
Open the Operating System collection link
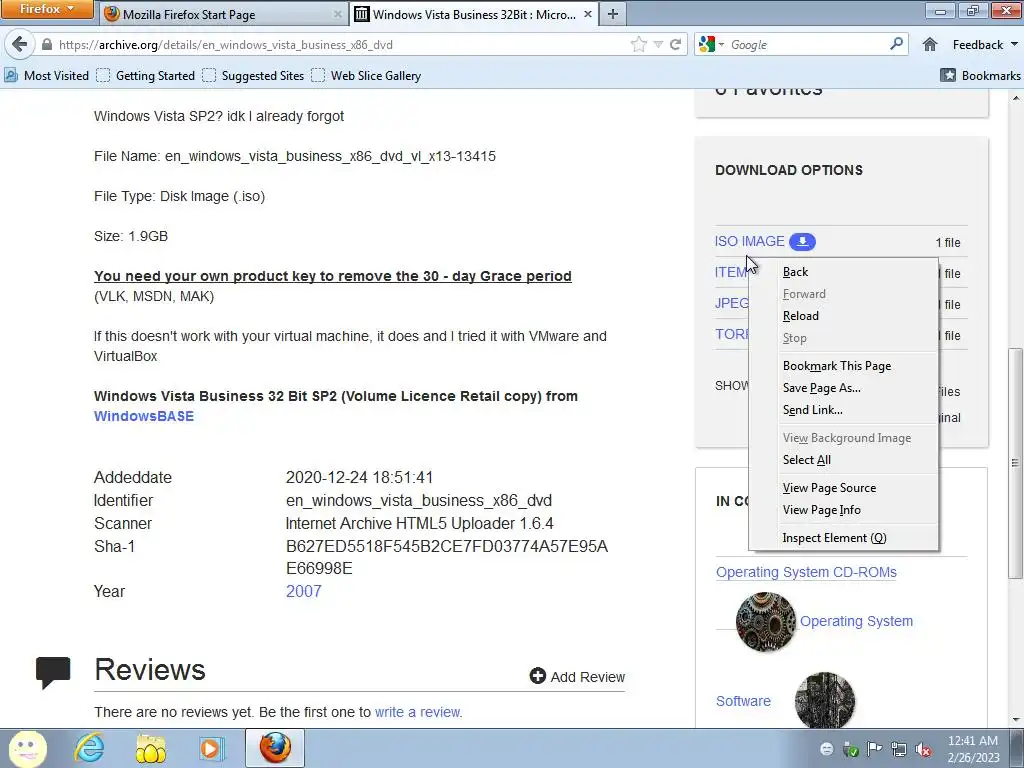click(856, 621)
